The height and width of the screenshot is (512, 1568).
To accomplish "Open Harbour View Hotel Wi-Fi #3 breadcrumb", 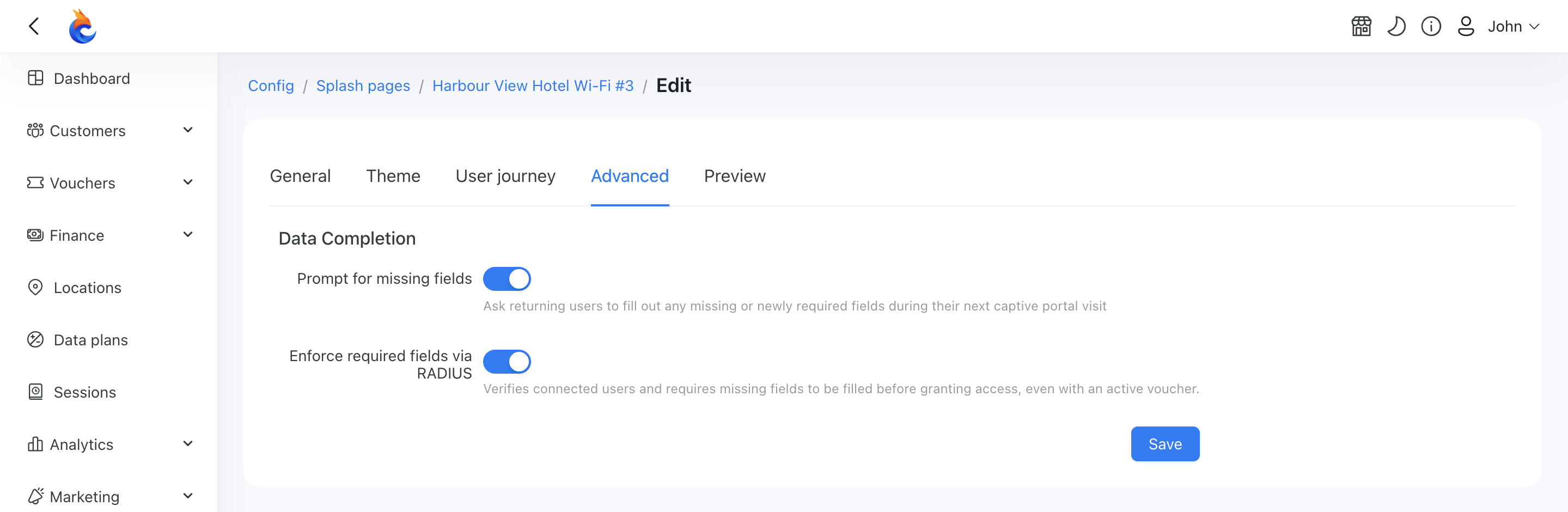I will pyautogui.click(x=533, y=85).
